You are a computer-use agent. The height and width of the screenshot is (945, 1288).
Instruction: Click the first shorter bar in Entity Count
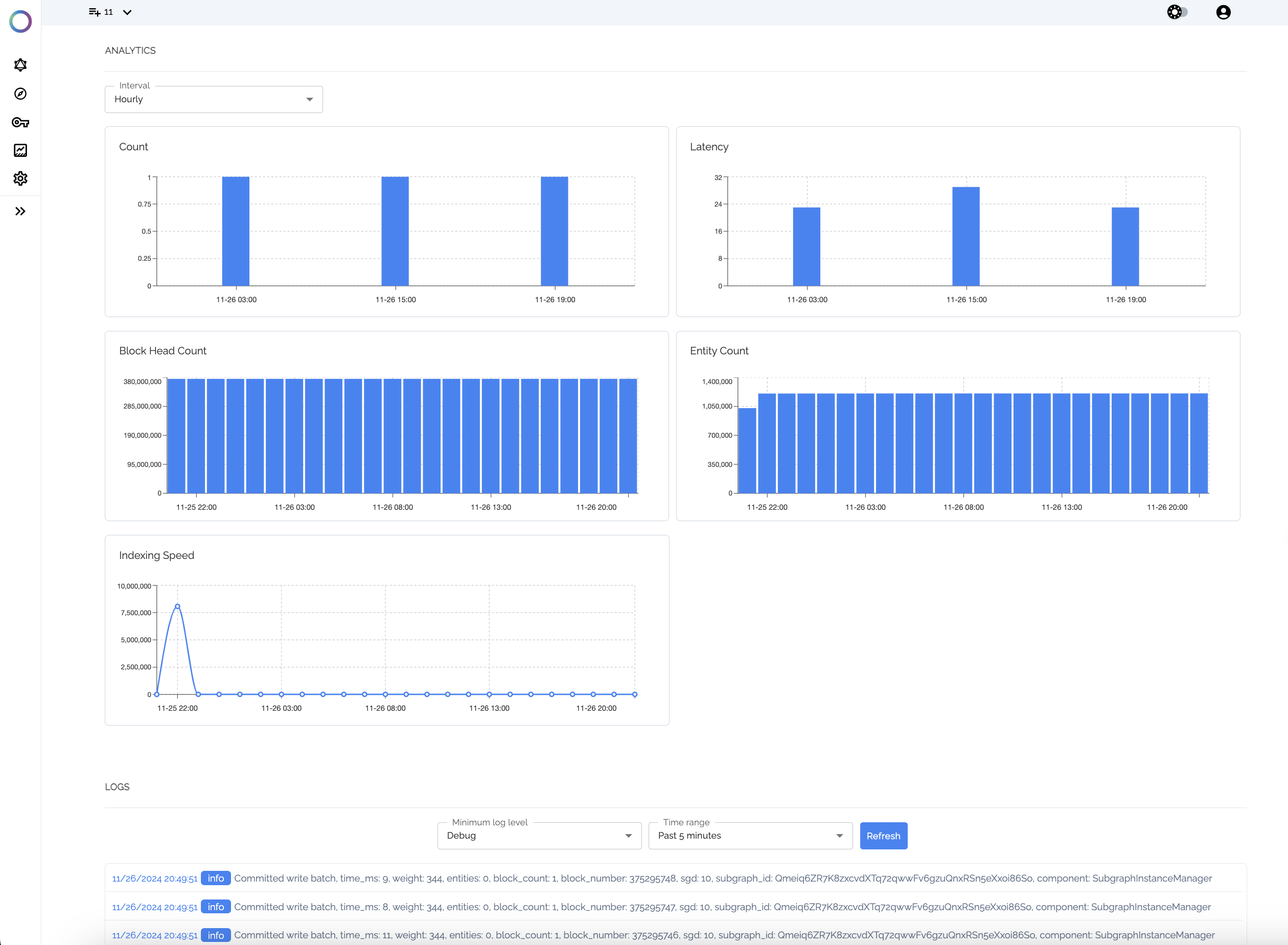click(747, 450)
